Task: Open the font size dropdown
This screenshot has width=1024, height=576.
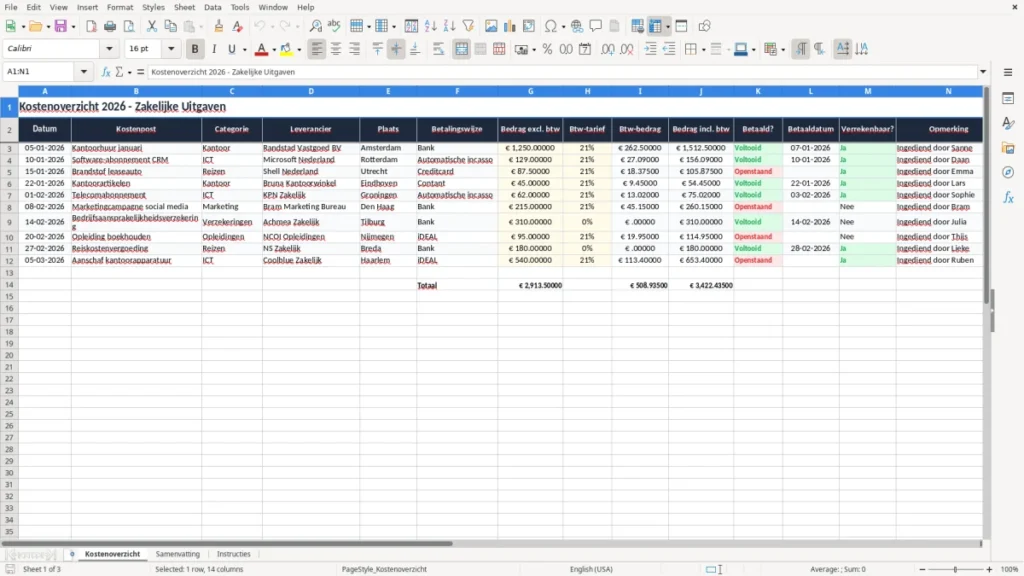Action: (x=171, y=49)
